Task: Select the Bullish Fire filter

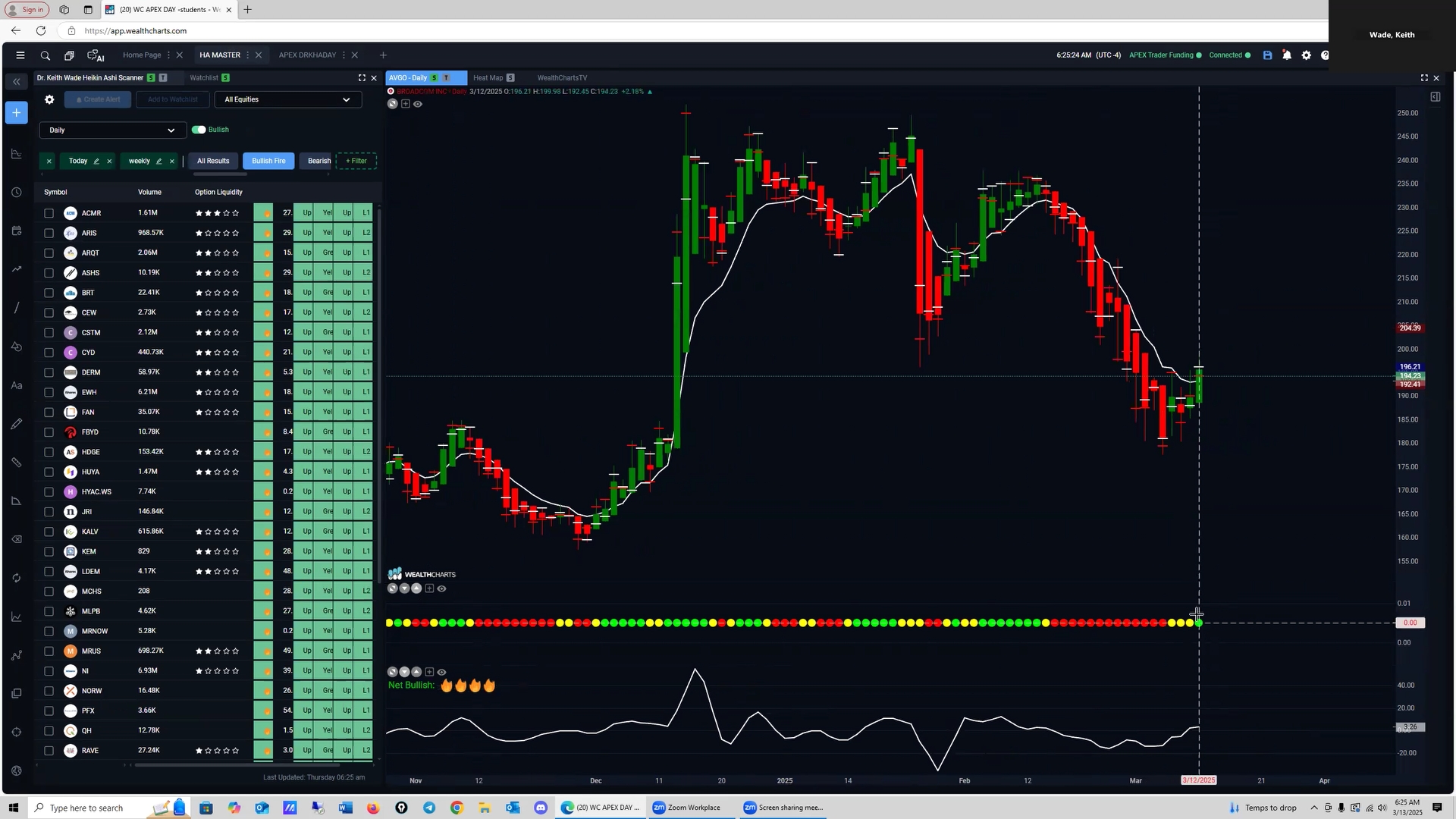Action: point(268,161)
